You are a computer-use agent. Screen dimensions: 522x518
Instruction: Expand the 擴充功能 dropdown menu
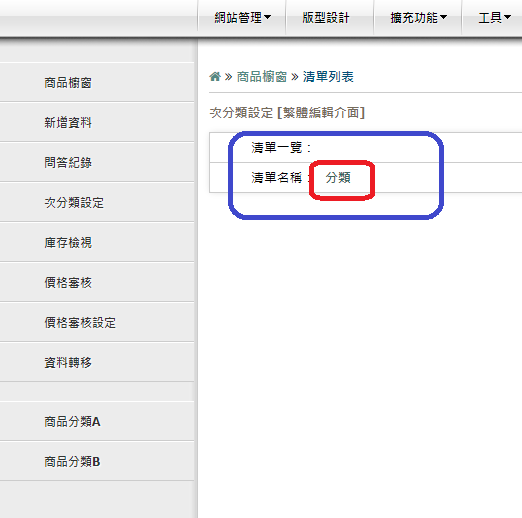(418, 17)
